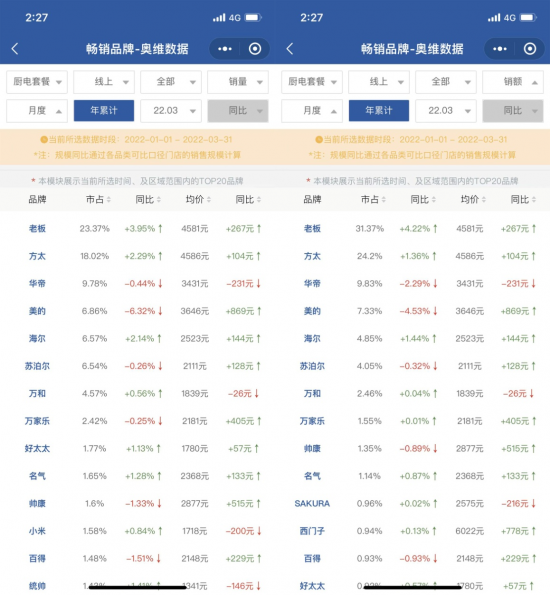The image size is (550, 595).
Task: Select the 销量 metric dropdown on left
Action: point(238,82)
